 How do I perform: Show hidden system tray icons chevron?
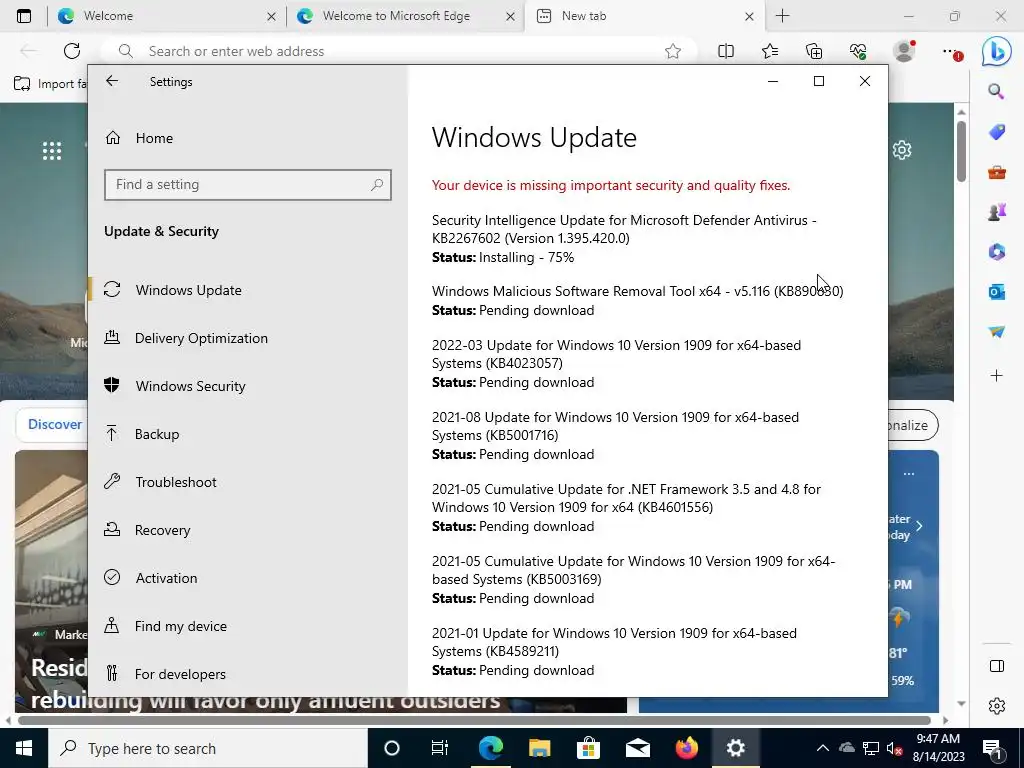[x=823, y=748]
